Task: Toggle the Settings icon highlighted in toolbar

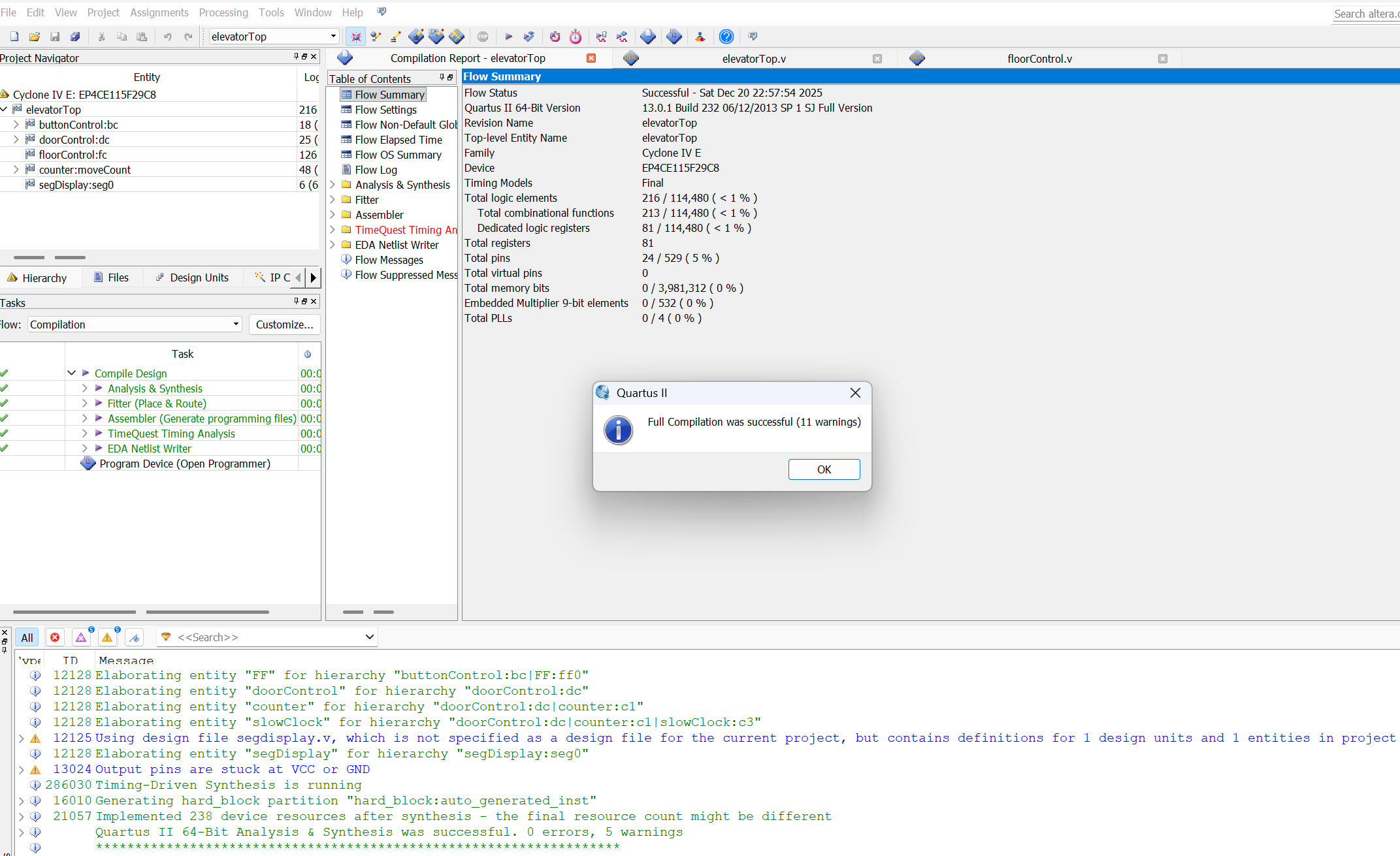Action: [356, 37]
